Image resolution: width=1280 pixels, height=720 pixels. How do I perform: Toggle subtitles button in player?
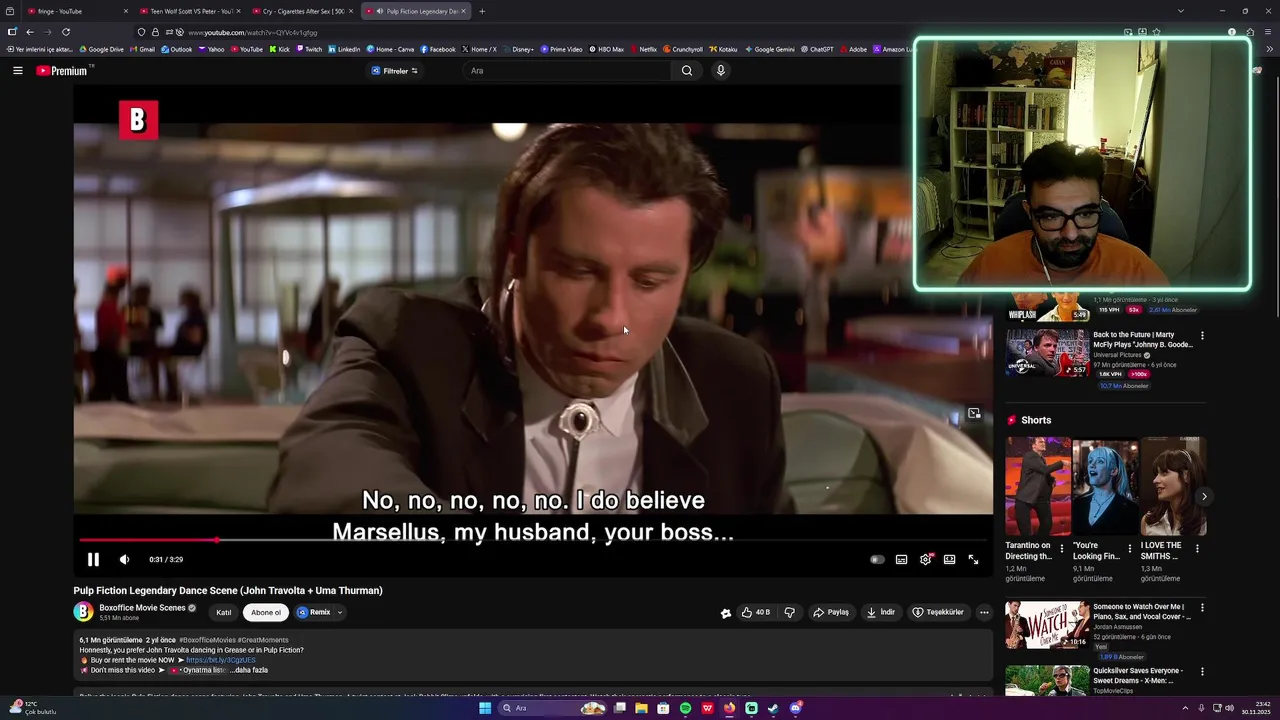(901, 560)
